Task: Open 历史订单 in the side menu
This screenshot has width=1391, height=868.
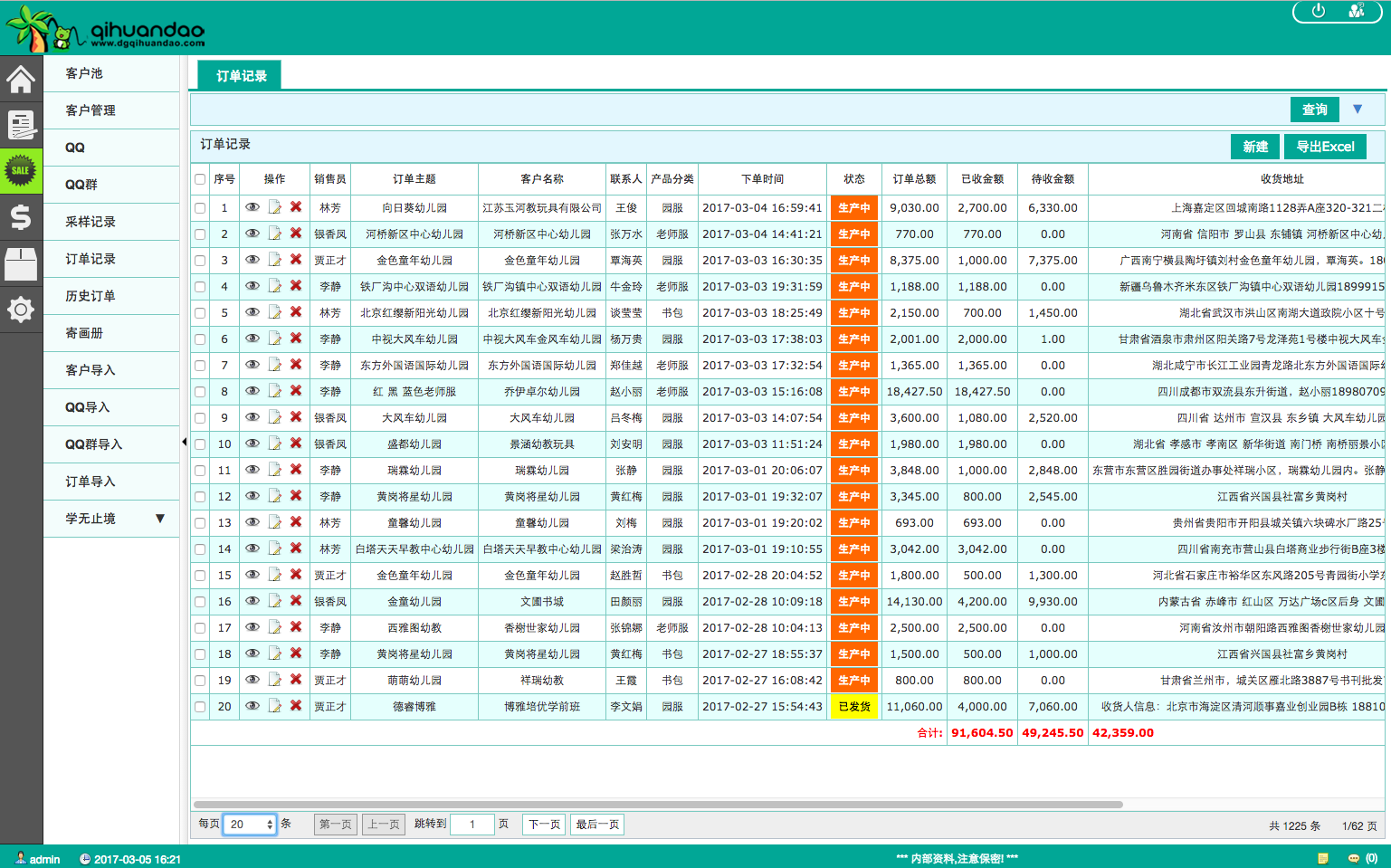Action: 91,296
